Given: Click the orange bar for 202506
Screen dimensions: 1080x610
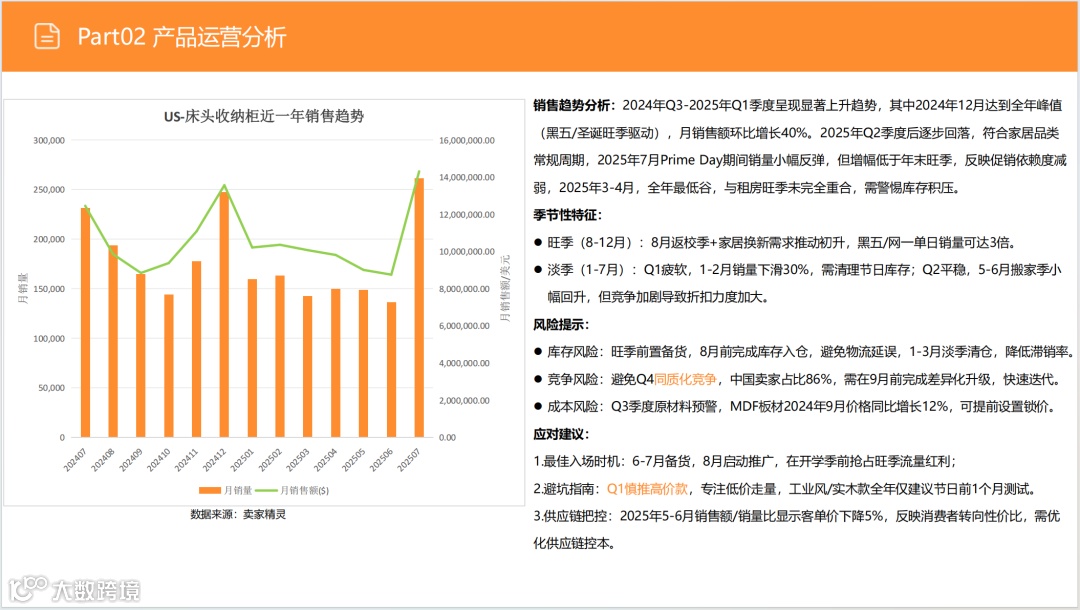Looking at the screenshot, I should click(391, 370).
